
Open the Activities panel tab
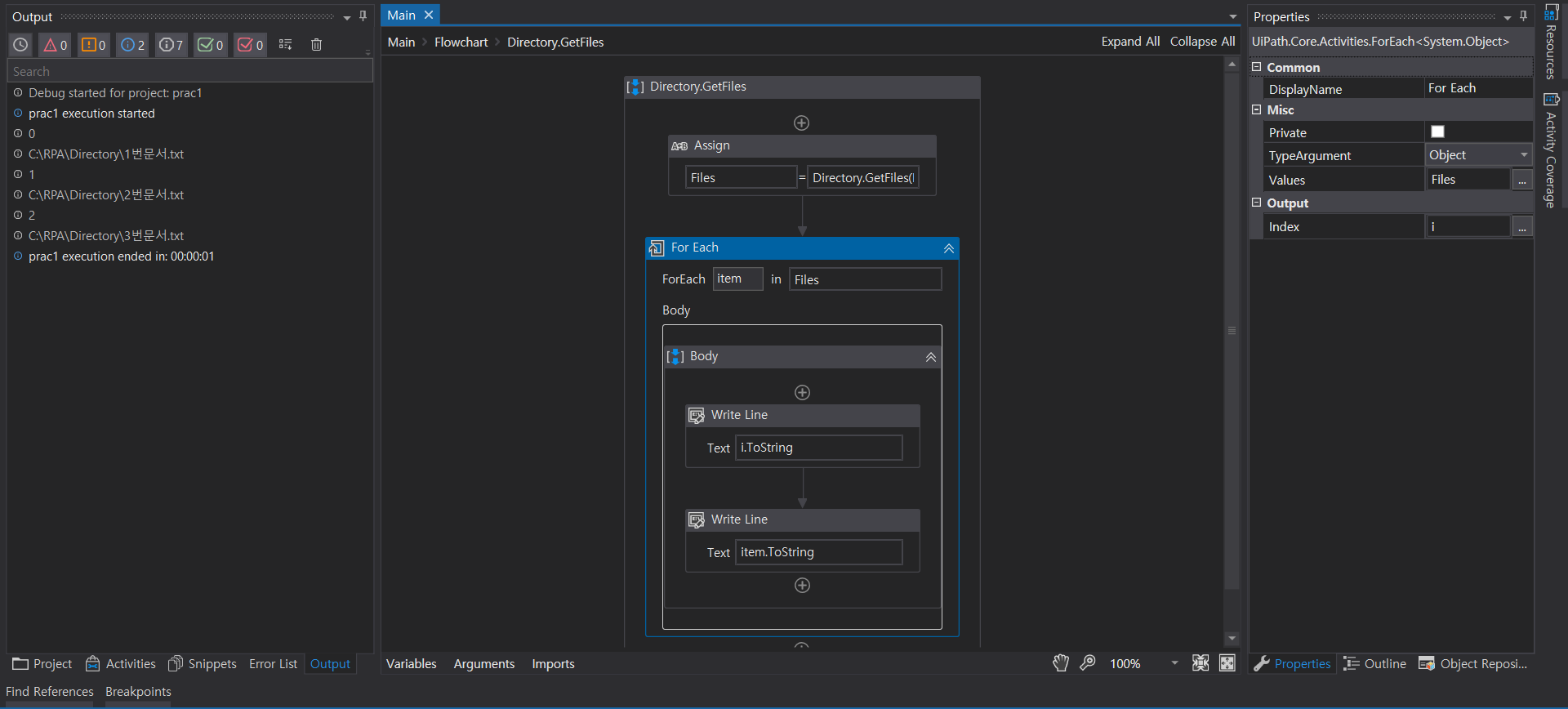coord(121,664)
